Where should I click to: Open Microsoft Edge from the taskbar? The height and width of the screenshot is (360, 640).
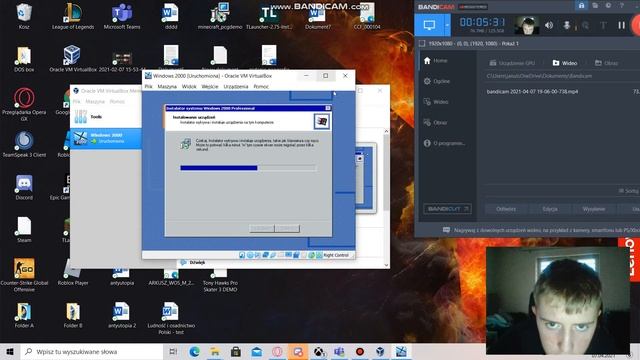195,351
